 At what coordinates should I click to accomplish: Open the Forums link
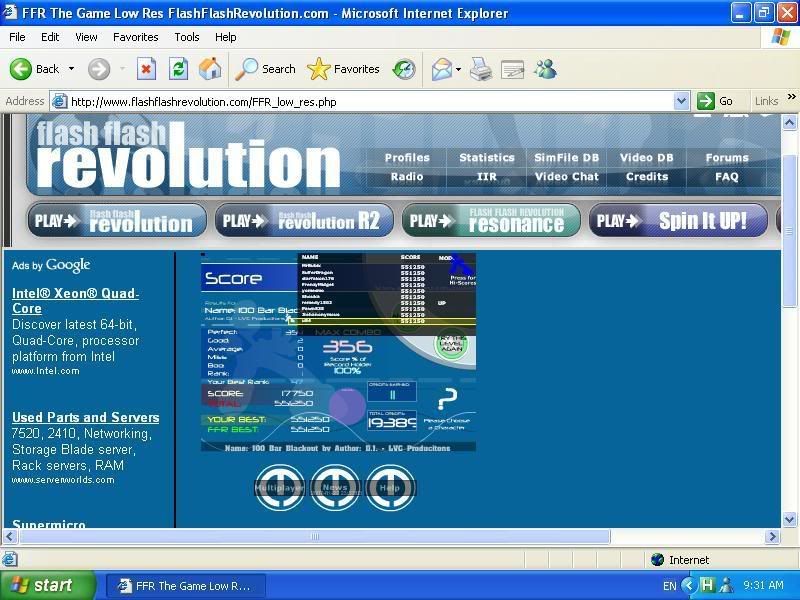point(727,158)
